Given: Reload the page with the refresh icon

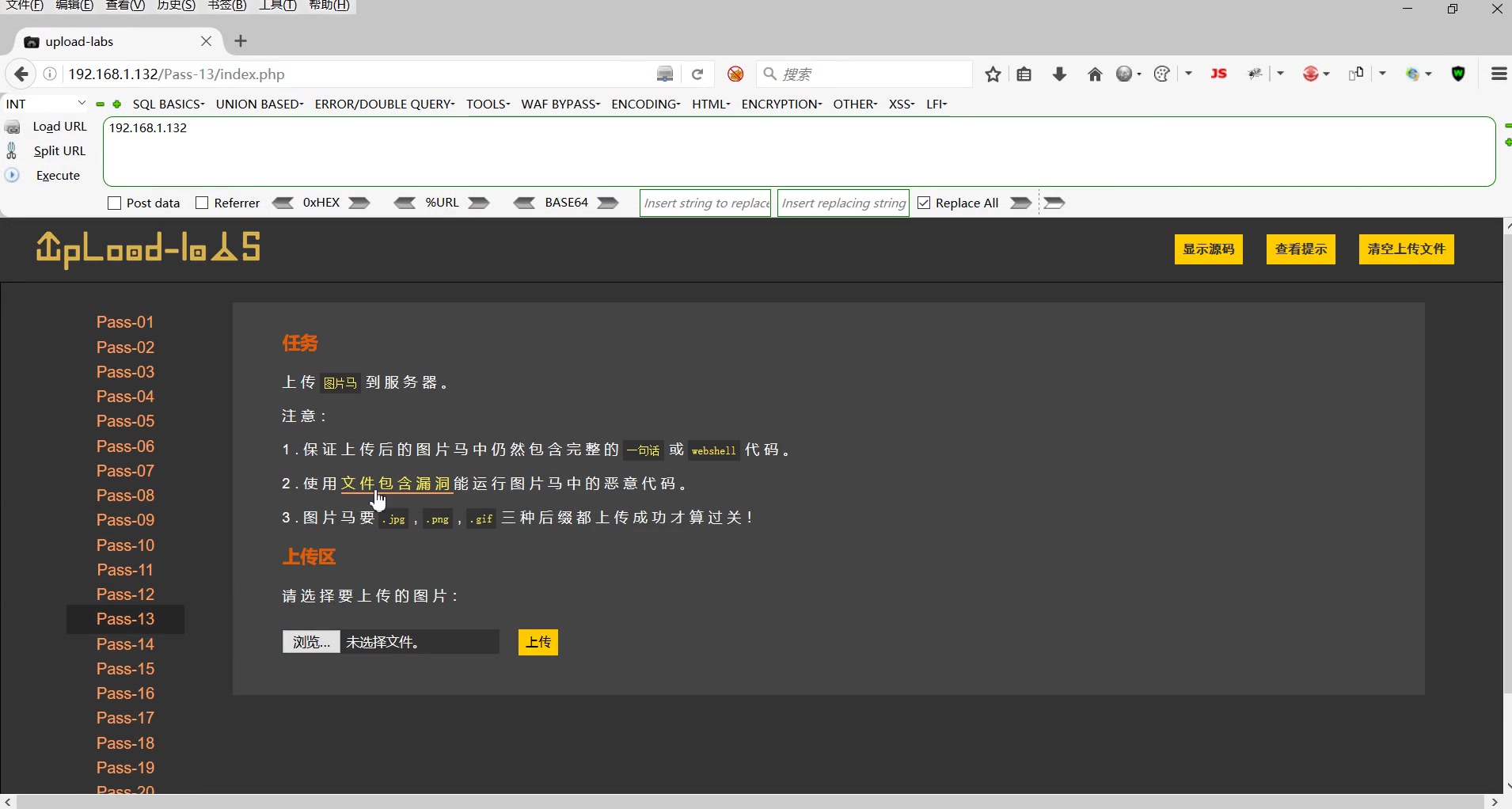Looking at the screenshot, I should pyautogui.click(x=697, y=74).
